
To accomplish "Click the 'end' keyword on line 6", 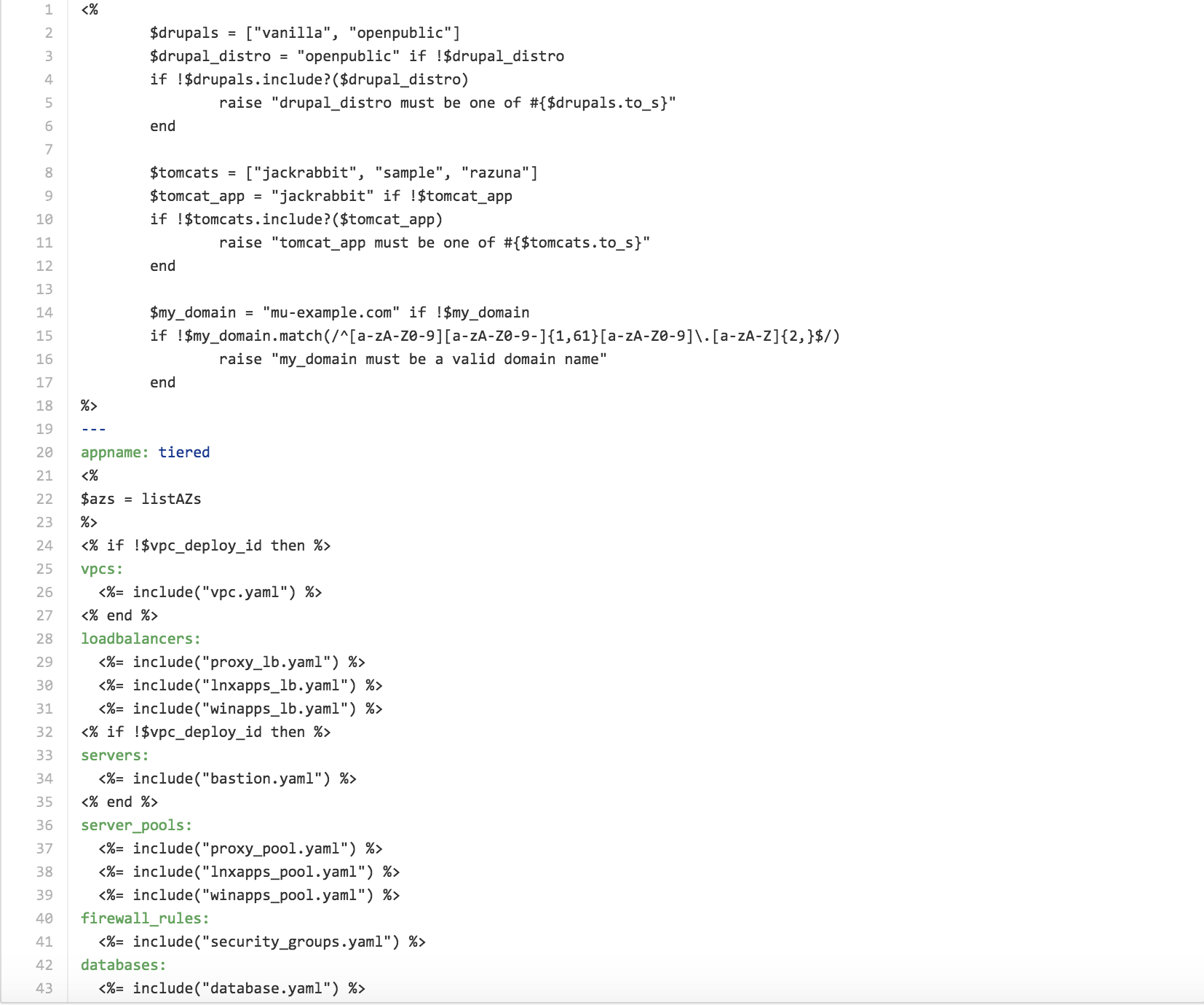I will click(x=162, y=126).
